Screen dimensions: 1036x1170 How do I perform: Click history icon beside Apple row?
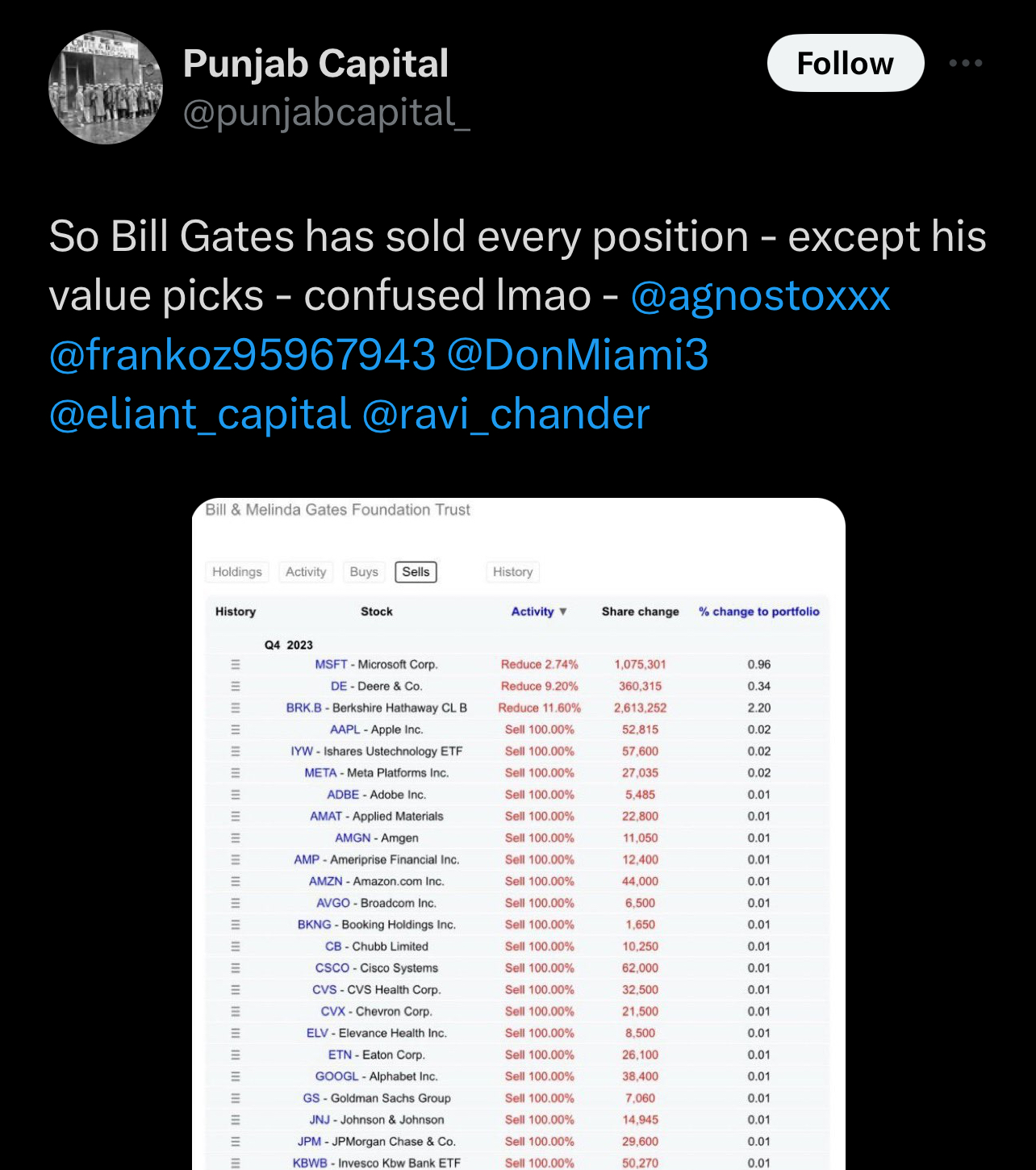(x=236, y=729)
